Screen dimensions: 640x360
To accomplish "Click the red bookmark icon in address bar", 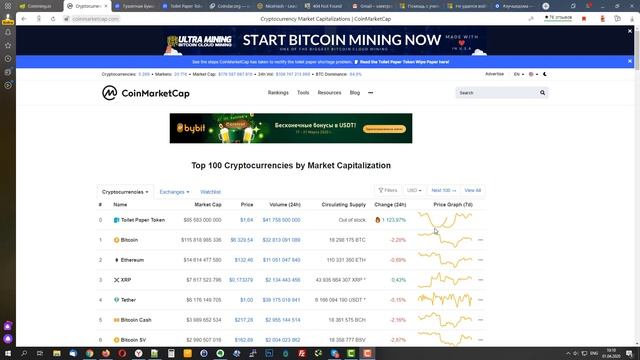I will pos(584,19).
